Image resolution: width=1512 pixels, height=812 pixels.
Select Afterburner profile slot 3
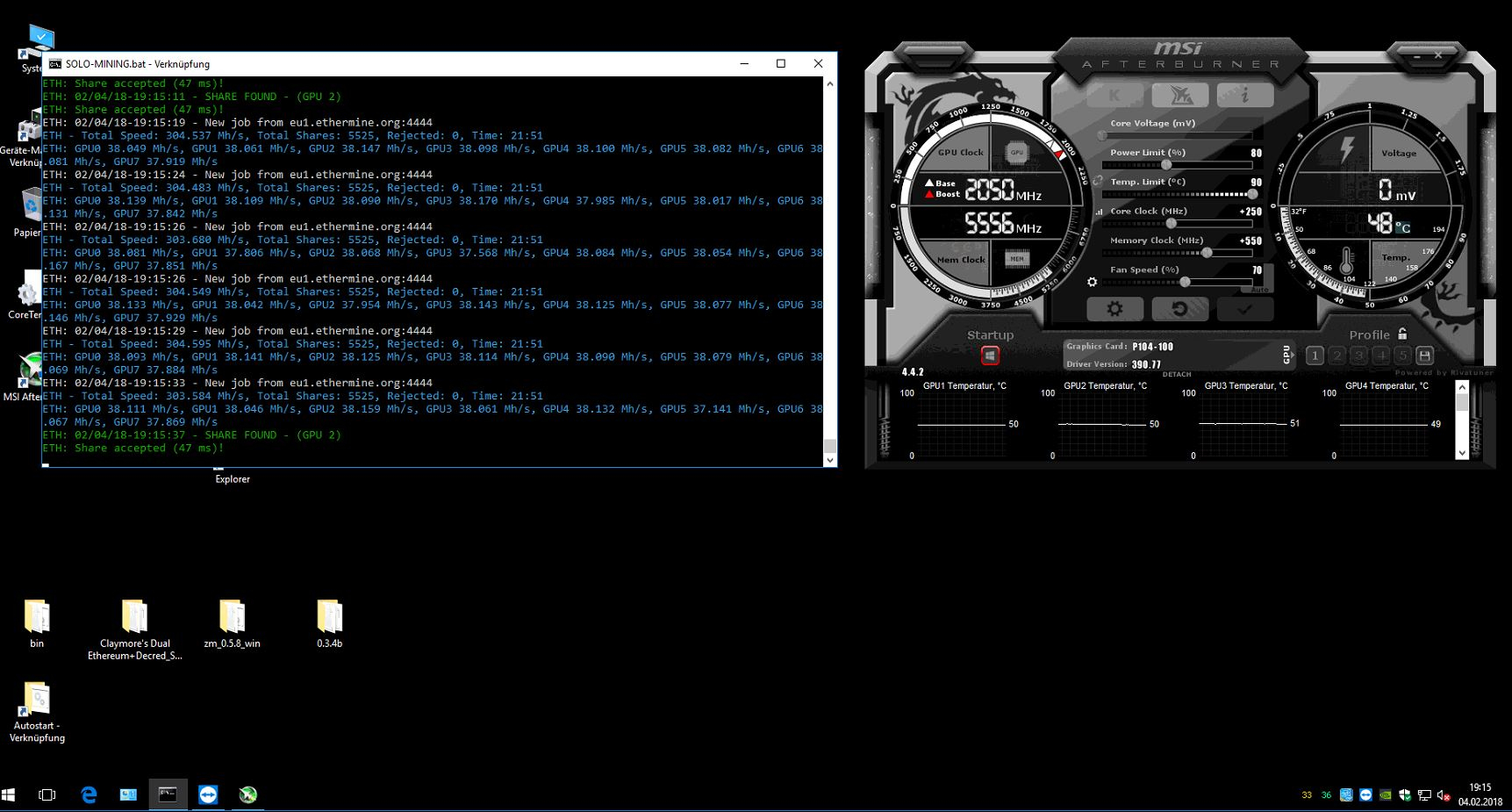(x=1358, y=356)
